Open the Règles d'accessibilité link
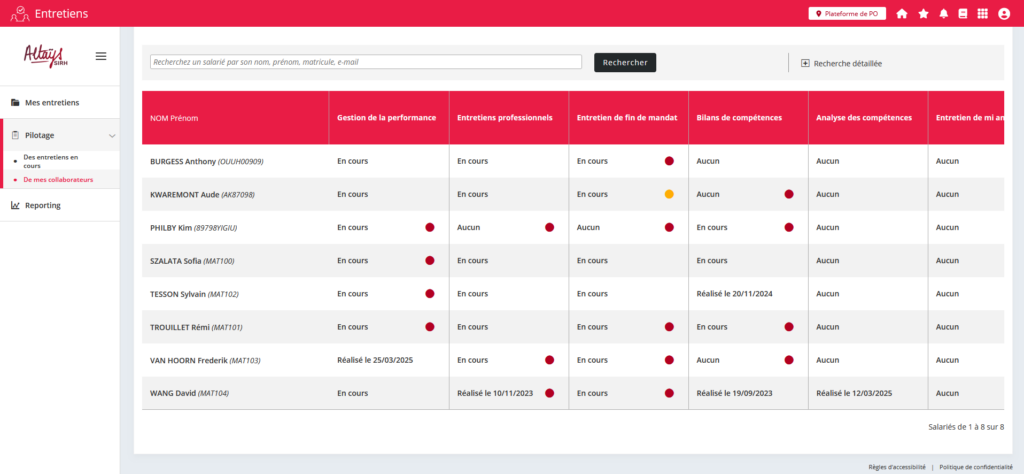 tap(896, 466)
